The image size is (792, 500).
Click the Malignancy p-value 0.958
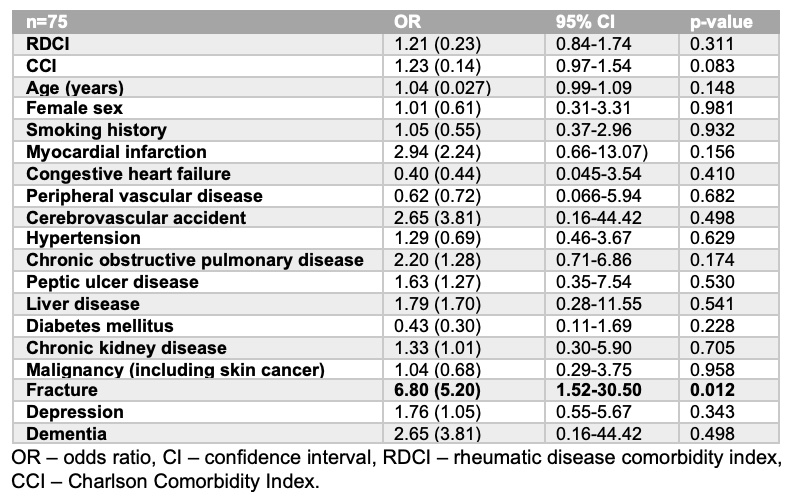click(711, 370)
